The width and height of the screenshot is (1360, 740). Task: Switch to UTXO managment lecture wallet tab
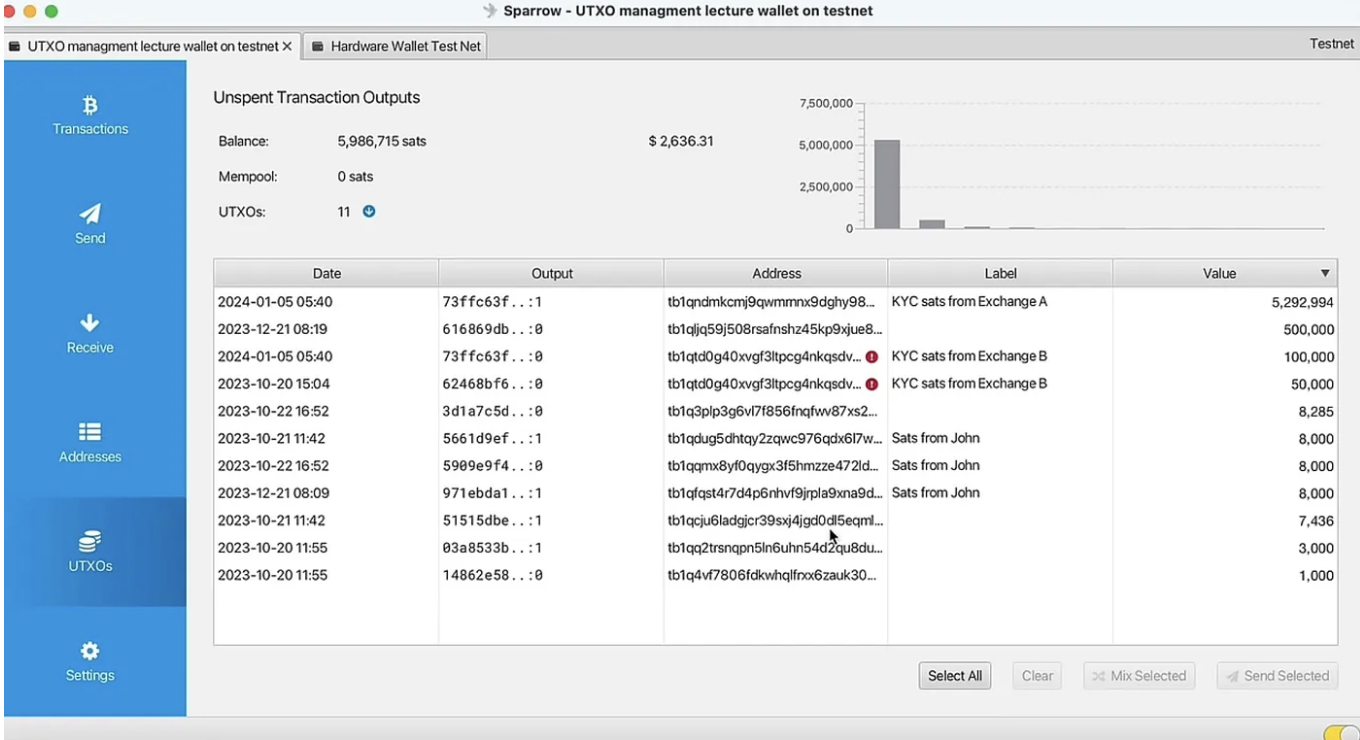pyautogui.click(x=152, y=46)
